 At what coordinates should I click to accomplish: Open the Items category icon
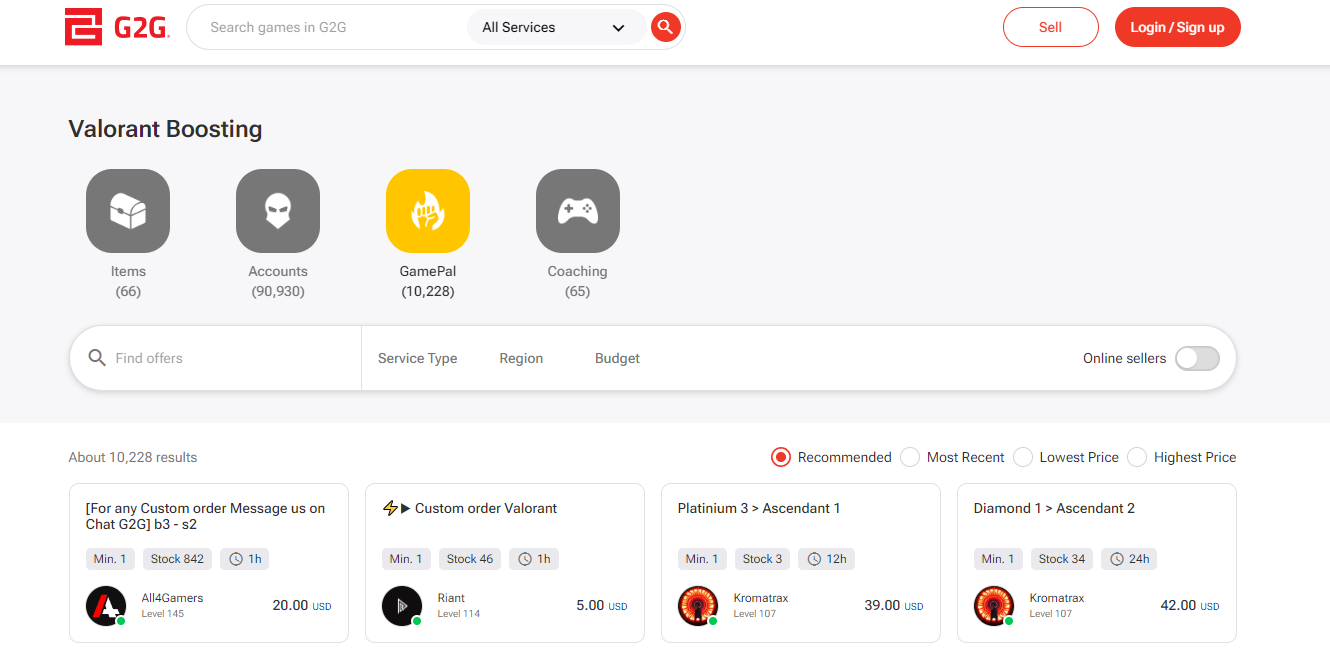pyautogui.click(x=128, y=211)
